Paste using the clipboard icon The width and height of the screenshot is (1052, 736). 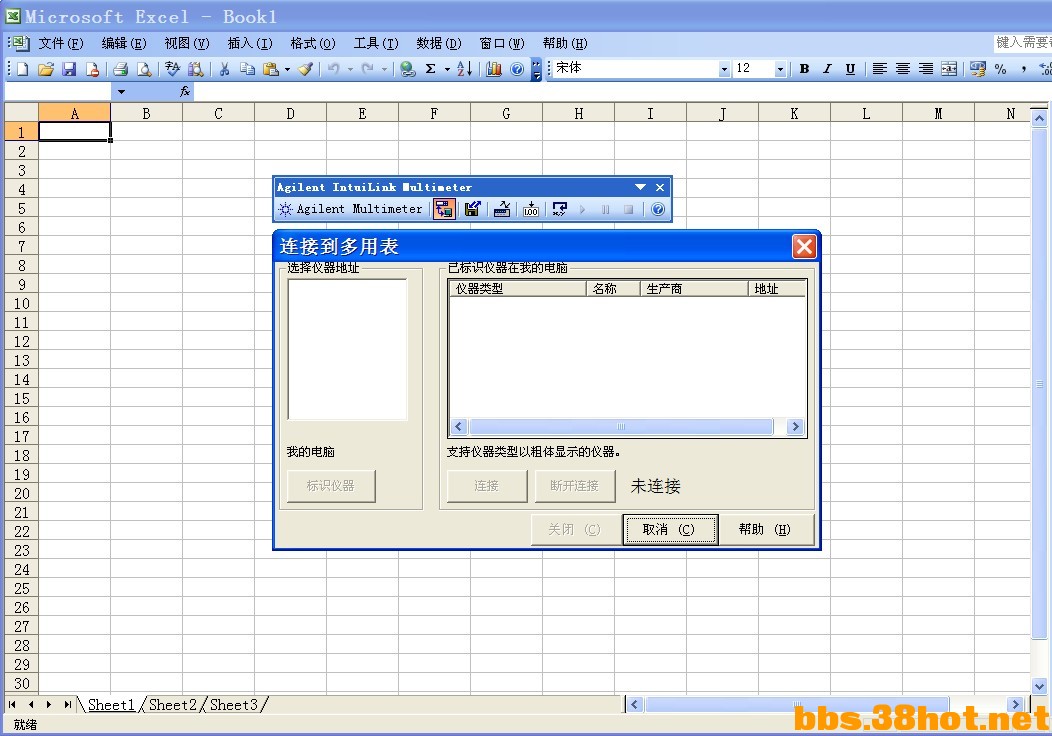tap(271, 69)
